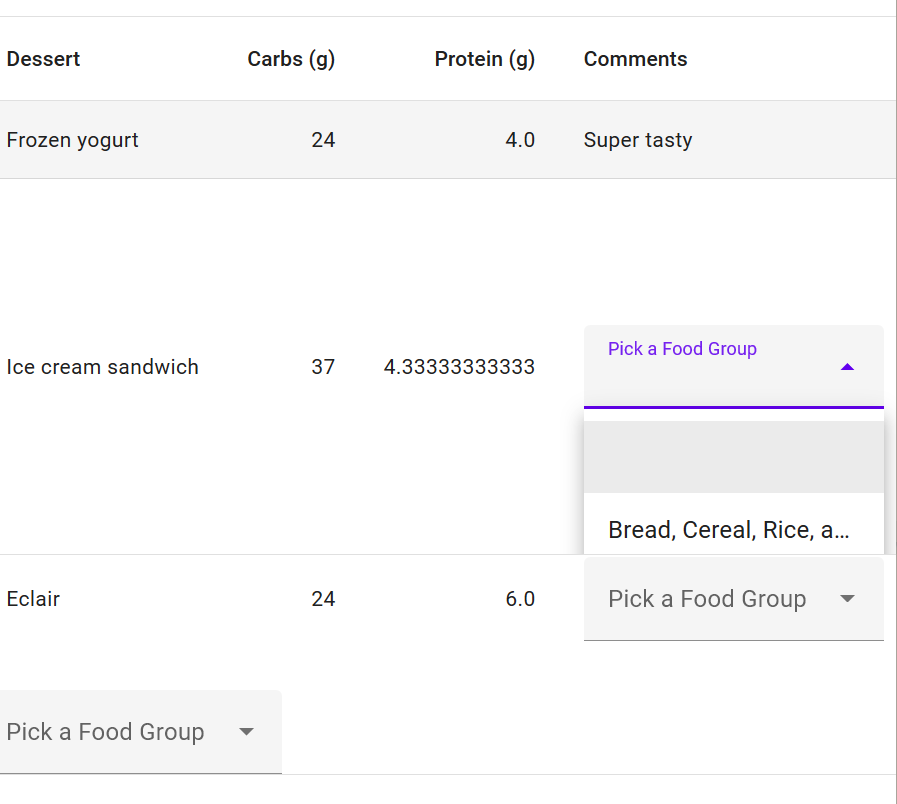Image resolution: width=897 pixels, height=804 pixels.
Task: Click the Super tasty comment text
Action: pos(637,140)
